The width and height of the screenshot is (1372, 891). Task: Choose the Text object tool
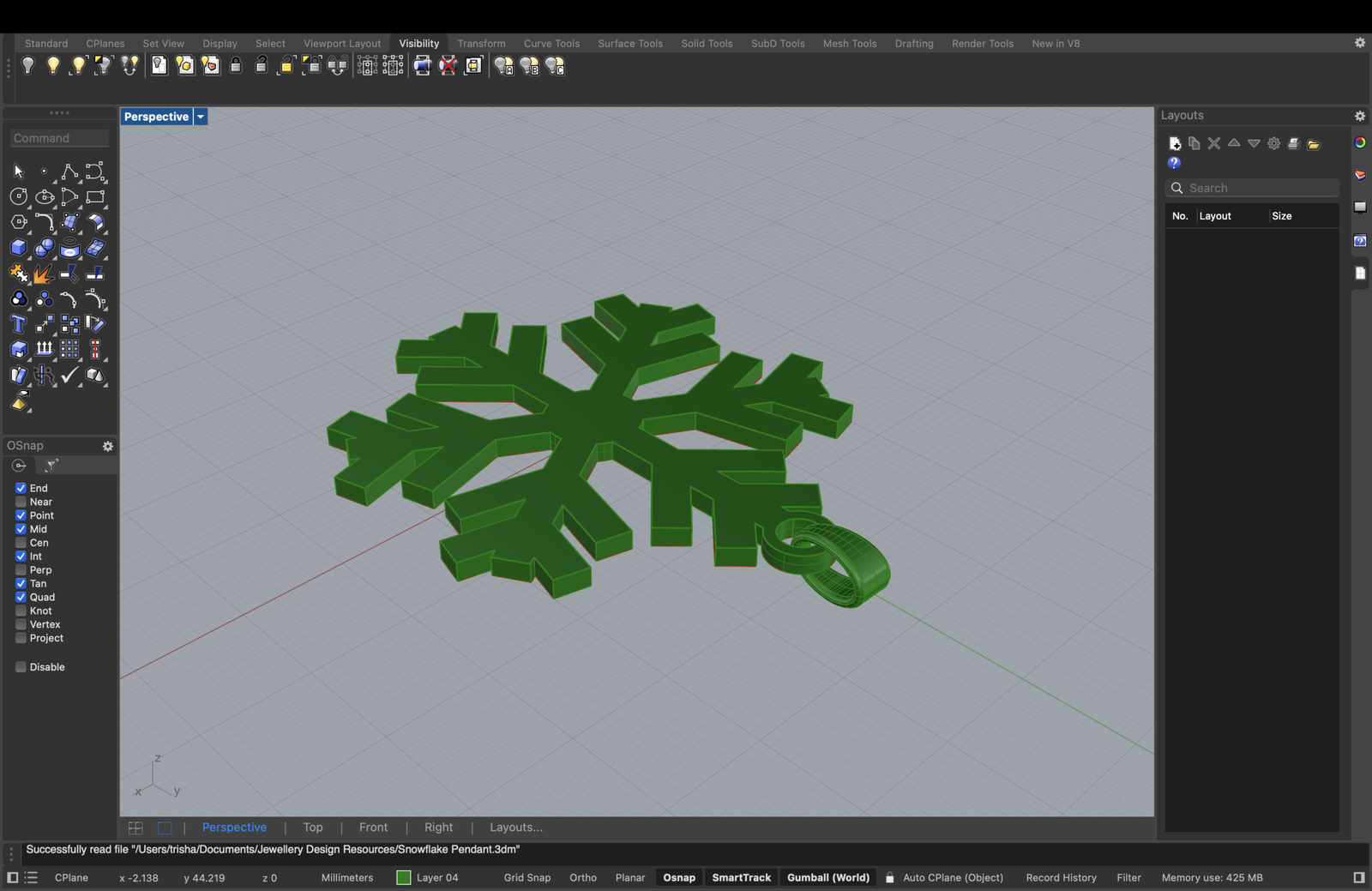18,324
